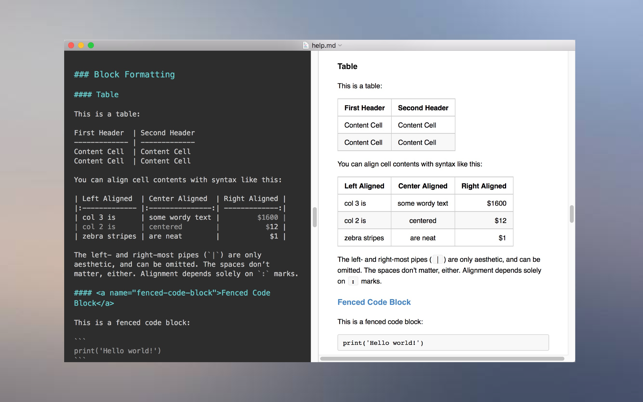The width and height of the screenshot is (643, 402).
Task: Minimize the window using the yellow button
Action: (x=81, y=45)
